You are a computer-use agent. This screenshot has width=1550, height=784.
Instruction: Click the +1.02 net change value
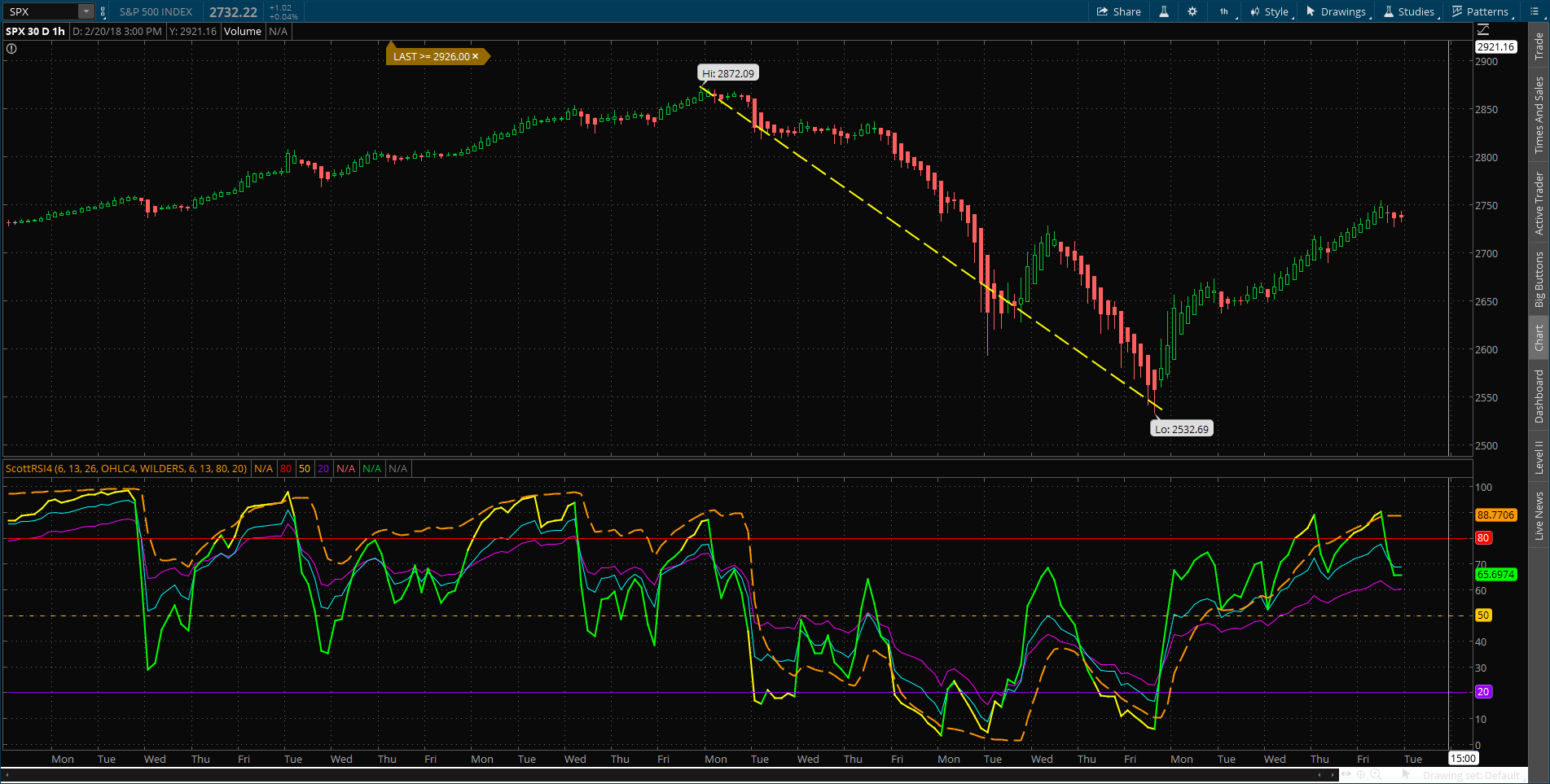pos(281,8)
